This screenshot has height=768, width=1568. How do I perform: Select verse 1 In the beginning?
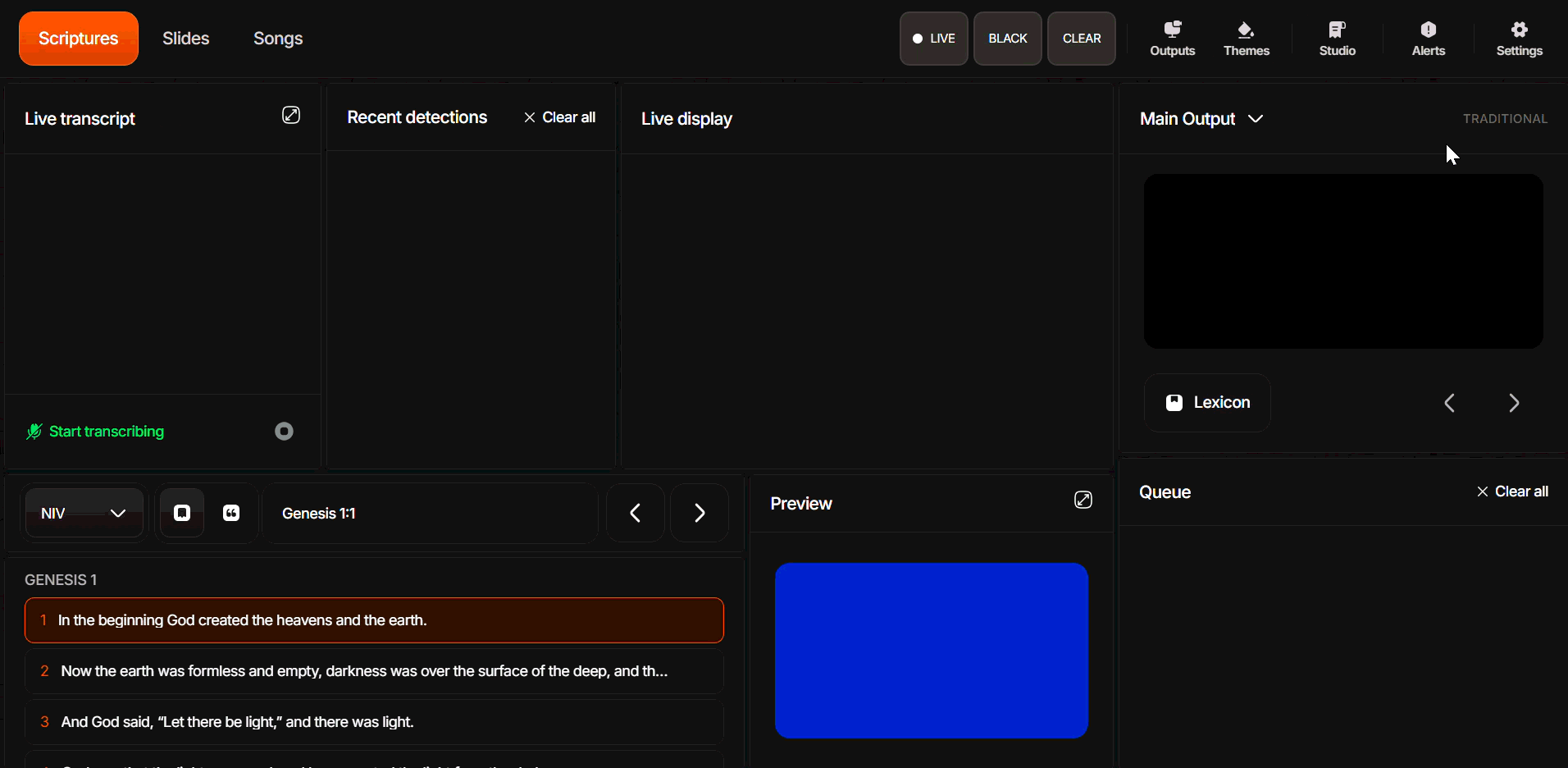[374, 620]
